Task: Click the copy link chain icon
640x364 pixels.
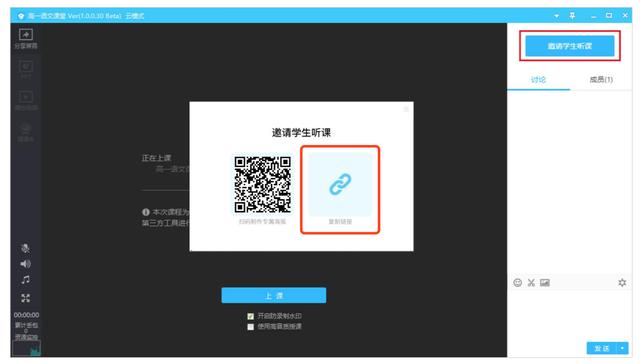Action: click(x=340, y=184)
